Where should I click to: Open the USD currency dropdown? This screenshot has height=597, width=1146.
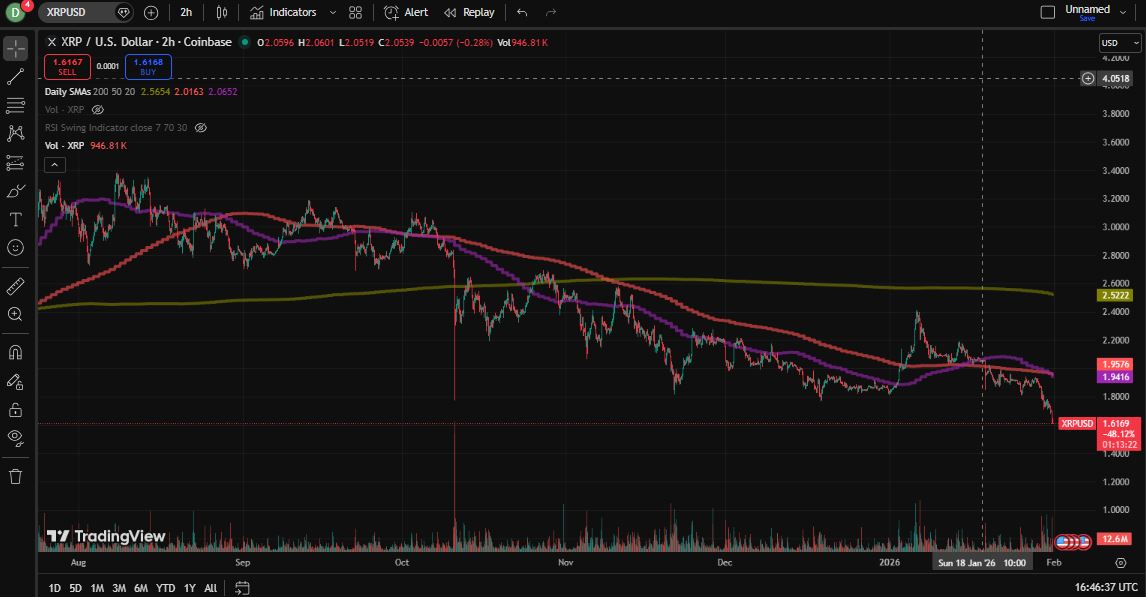(x=1120, y=43)
